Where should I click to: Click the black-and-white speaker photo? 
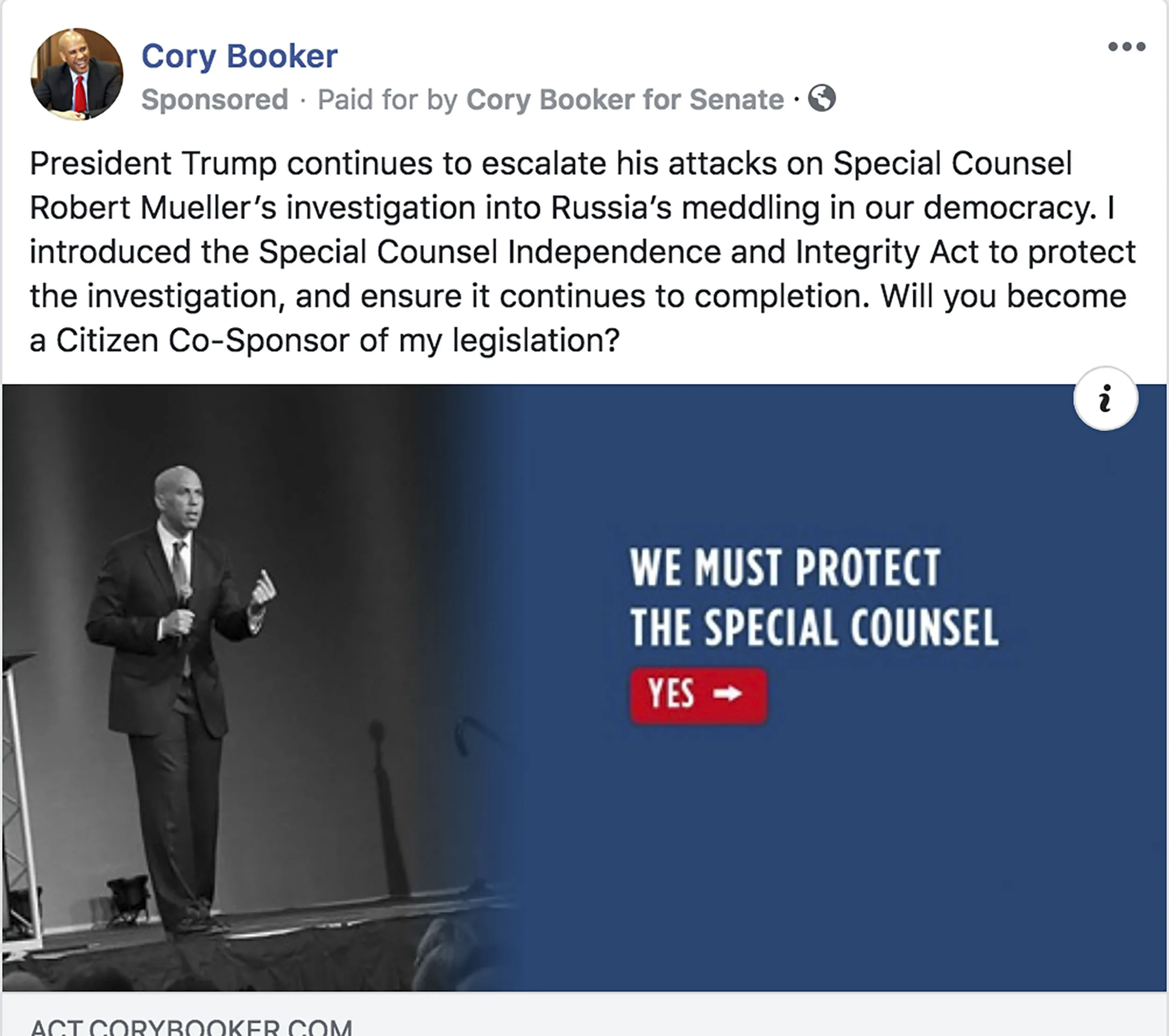[240, 686]
